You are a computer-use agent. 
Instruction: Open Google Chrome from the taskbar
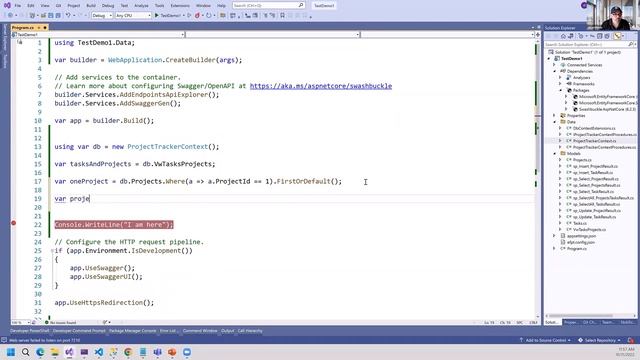coord(128,352)
